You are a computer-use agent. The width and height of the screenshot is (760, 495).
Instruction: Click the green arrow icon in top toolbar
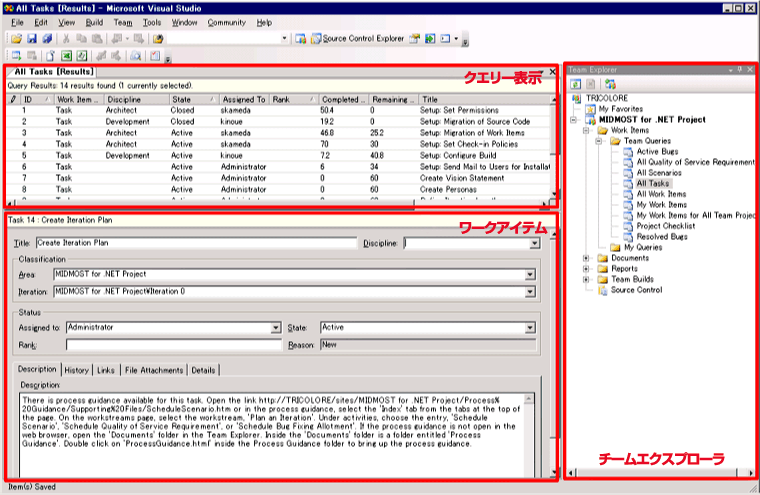pyautogui.click(x=430, y=39)
